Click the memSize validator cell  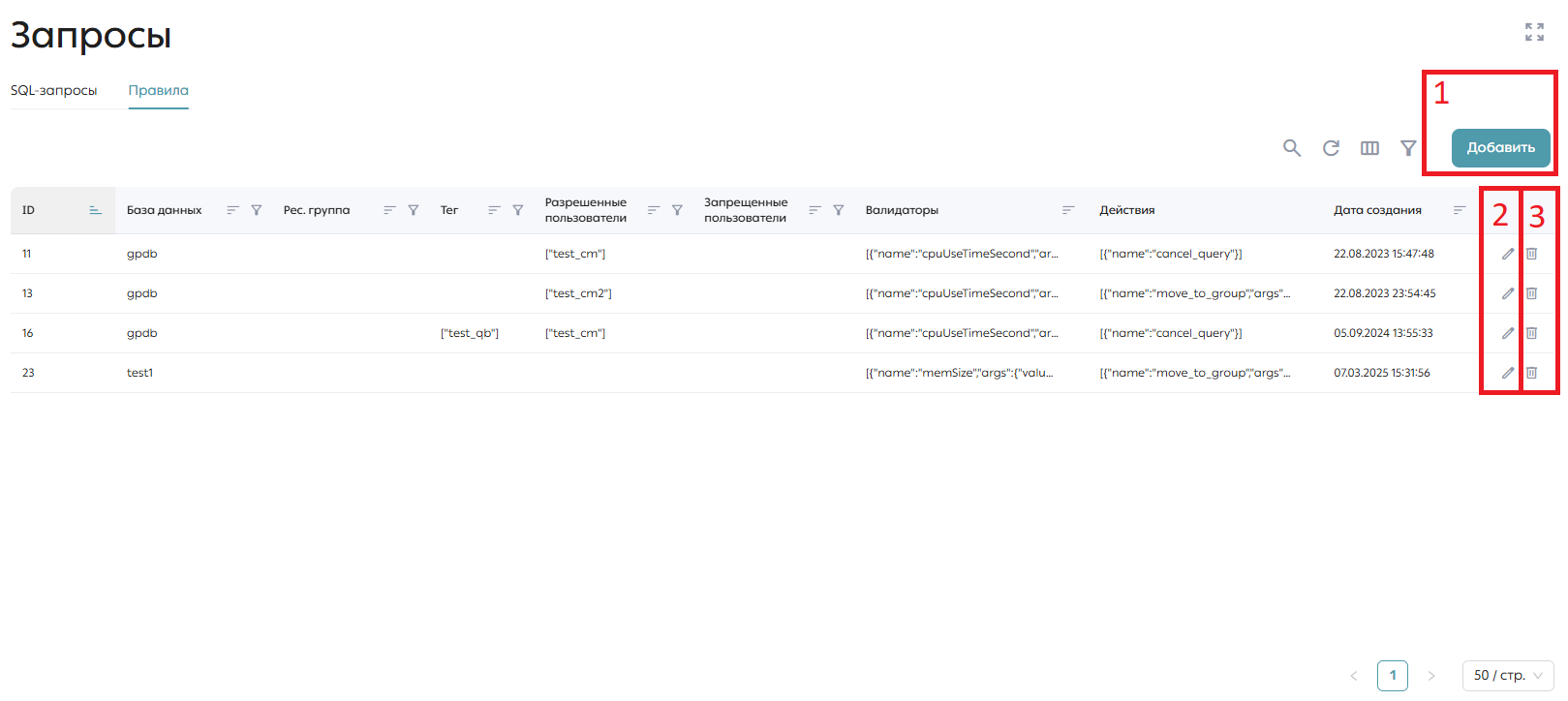(960, 373)
